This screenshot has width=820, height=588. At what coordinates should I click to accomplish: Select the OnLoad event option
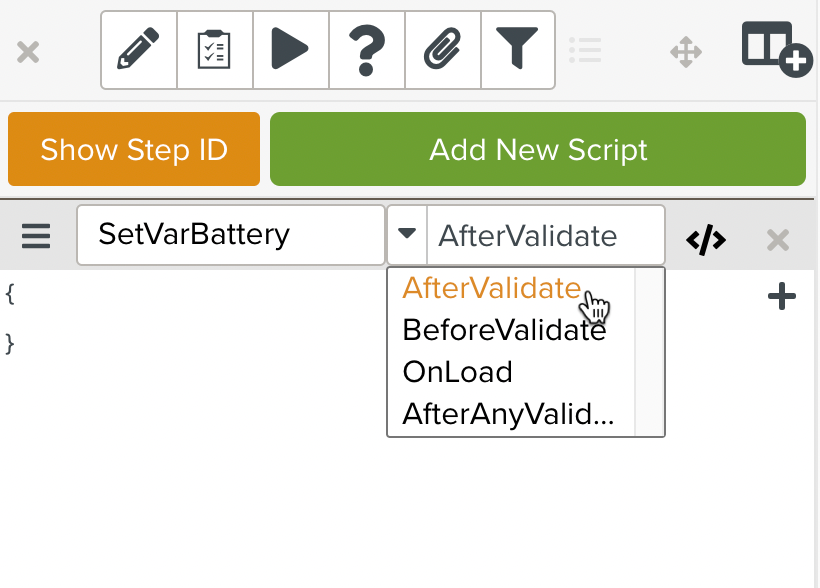pyautogui.click(x=457, y=372)
